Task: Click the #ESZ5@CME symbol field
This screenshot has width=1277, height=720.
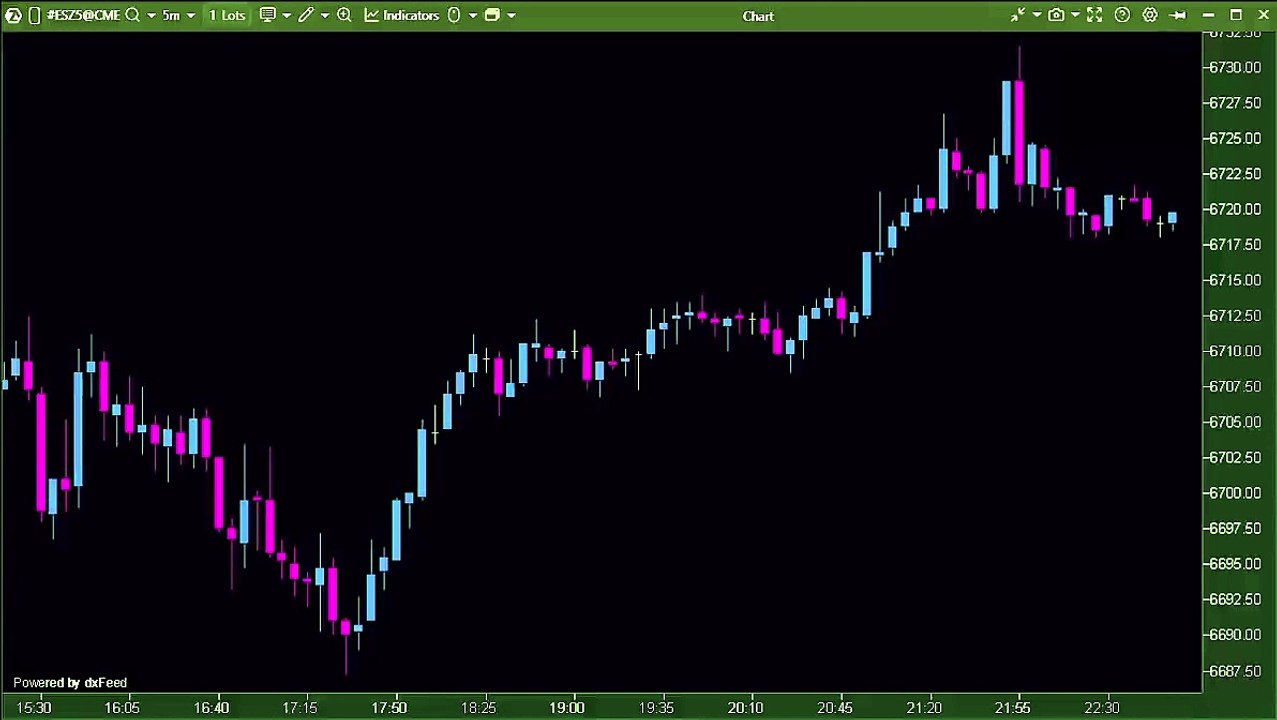Action: tap(83, 15)
